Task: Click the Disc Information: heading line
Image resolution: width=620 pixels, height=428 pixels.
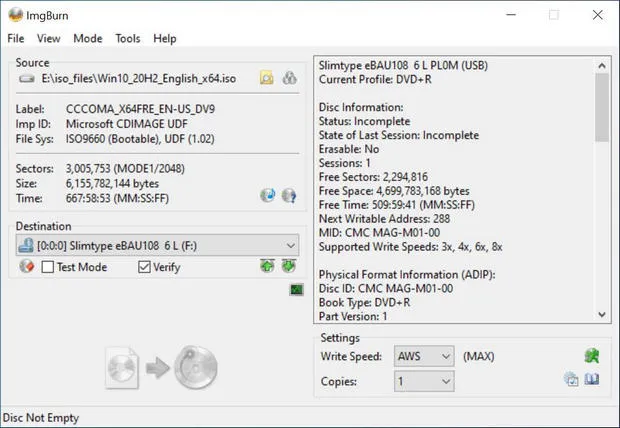Action: click(361, 107)
